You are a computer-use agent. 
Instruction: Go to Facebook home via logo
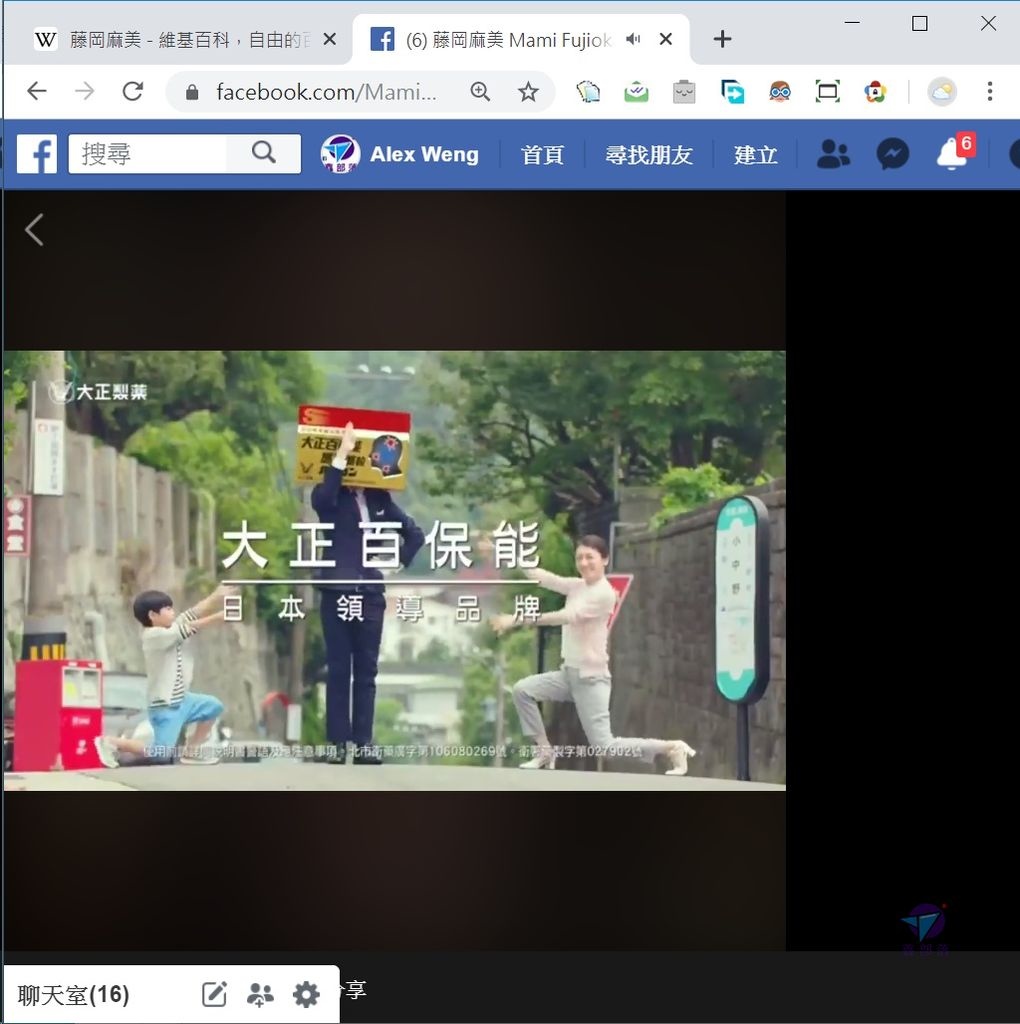37,154
